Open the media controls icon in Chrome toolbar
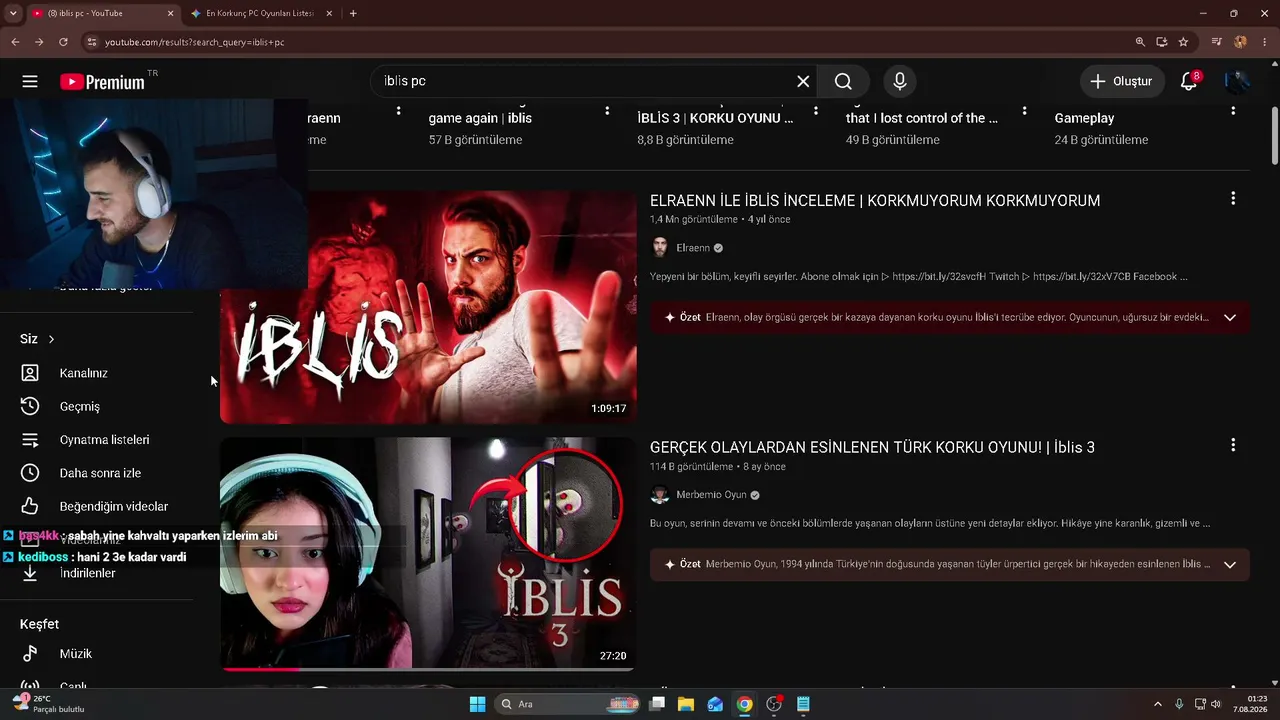This screenshot has width=1280, height=720. [x=1216, y=42]
